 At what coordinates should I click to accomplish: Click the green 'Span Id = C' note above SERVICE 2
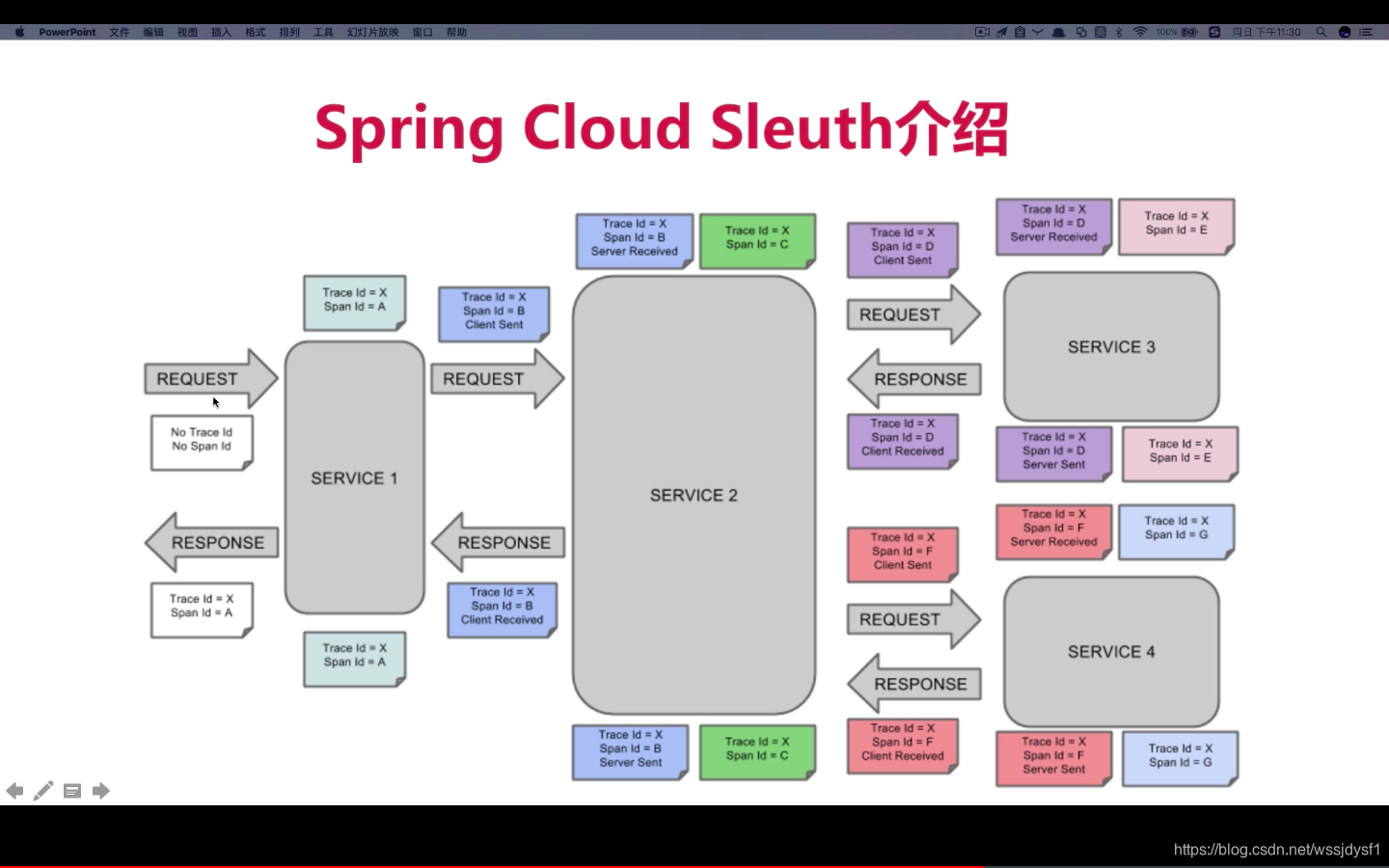coord(757,240)
